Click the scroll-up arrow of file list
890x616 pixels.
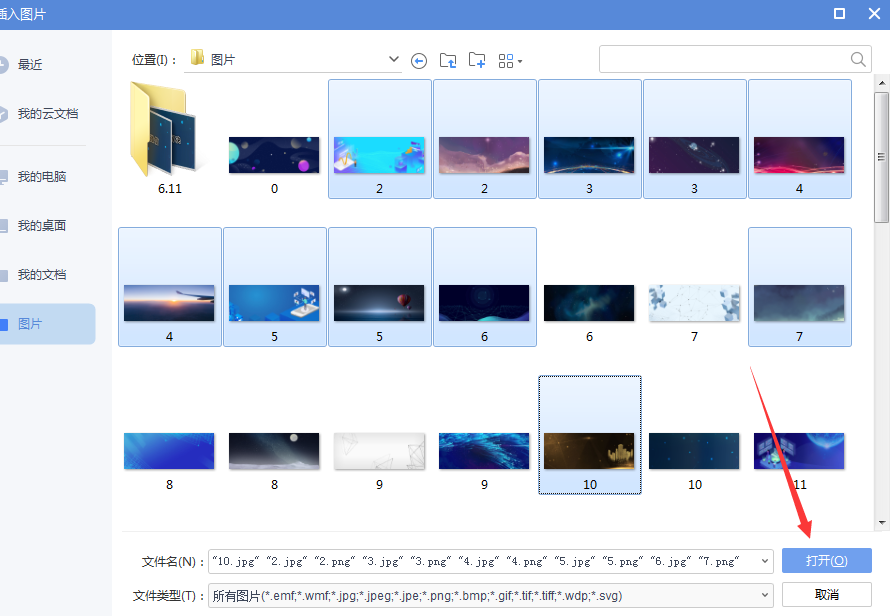(881, 83)
